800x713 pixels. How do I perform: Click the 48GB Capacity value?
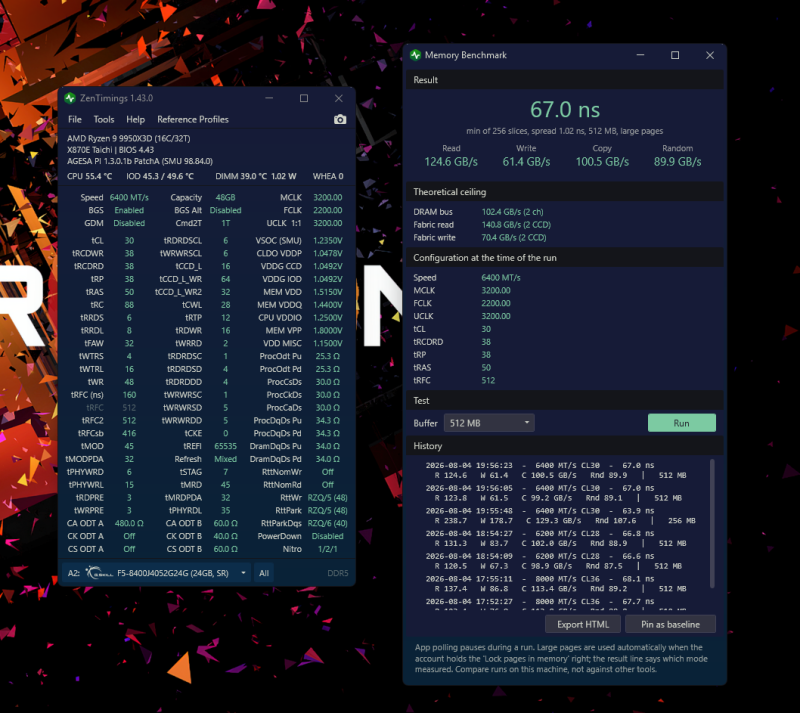tap(225, 198)
